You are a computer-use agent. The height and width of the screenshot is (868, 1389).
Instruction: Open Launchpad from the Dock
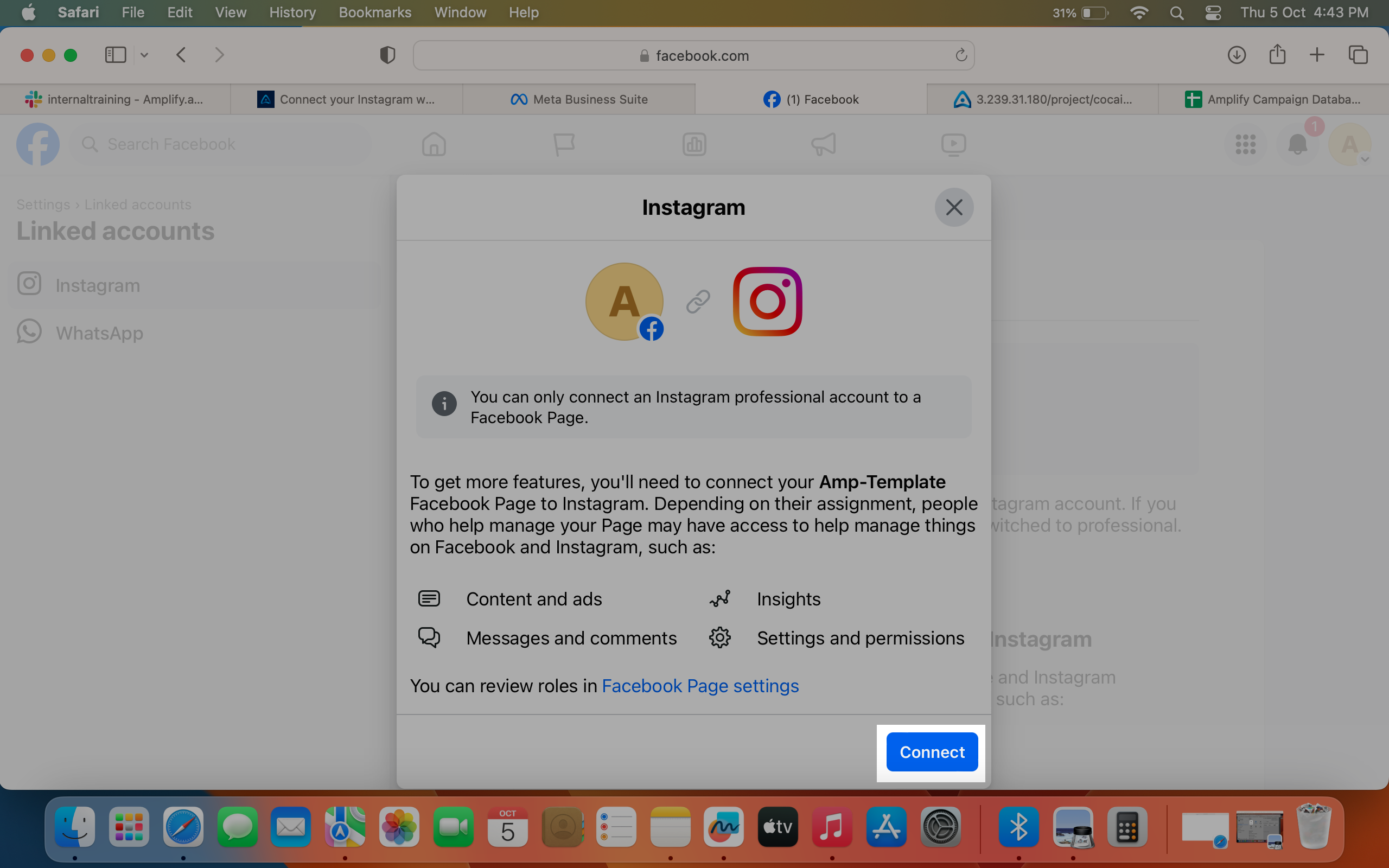129,827
